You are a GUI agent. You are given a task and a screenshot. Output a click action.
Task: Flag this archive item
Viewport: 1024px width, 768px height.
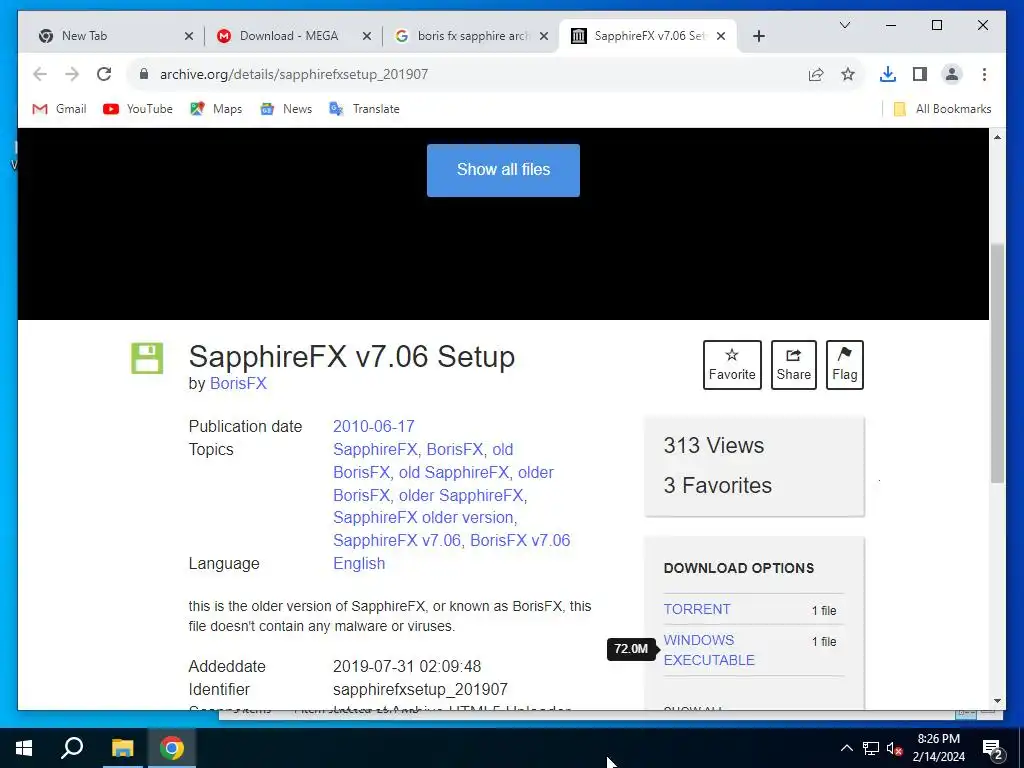pyautogui.click(x=844, y=365)
